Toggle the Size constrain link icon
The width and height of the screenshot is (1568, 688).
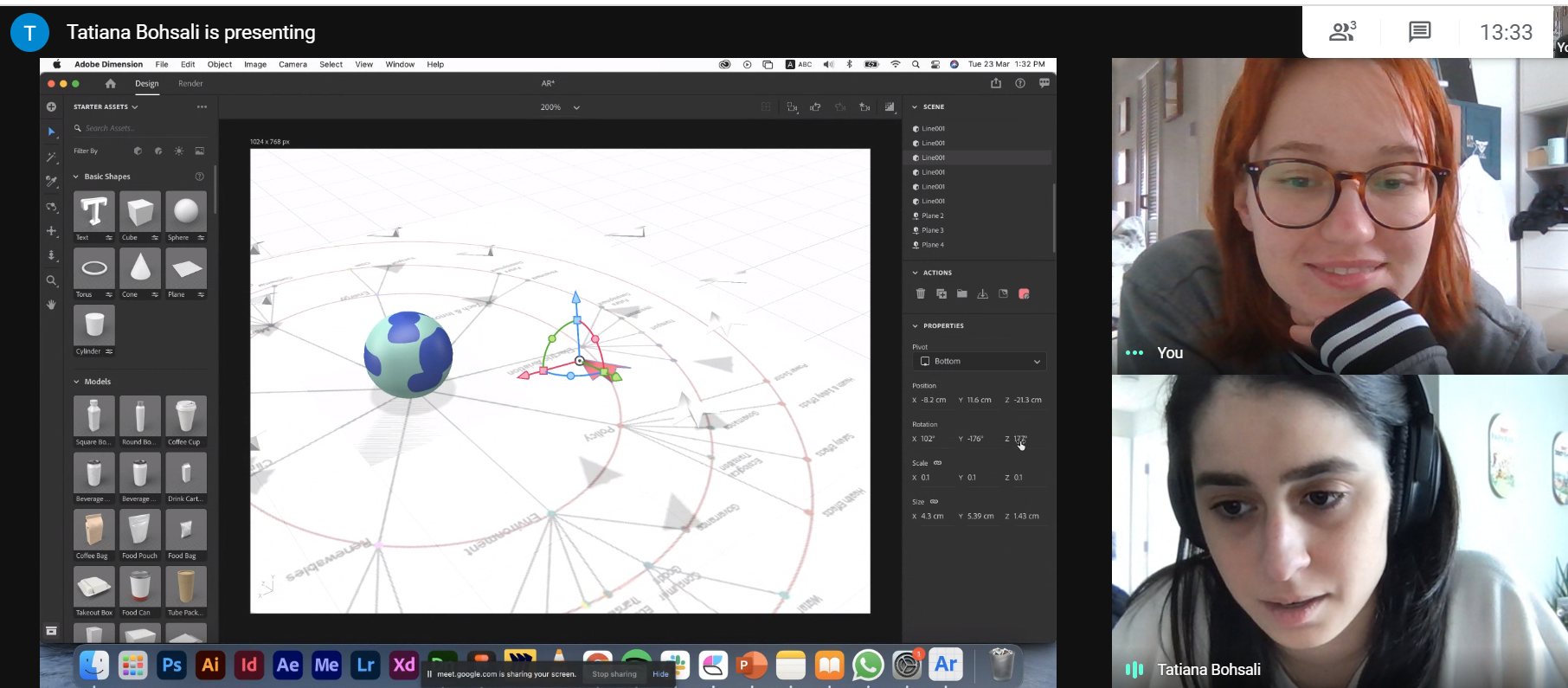pos(935,501)
